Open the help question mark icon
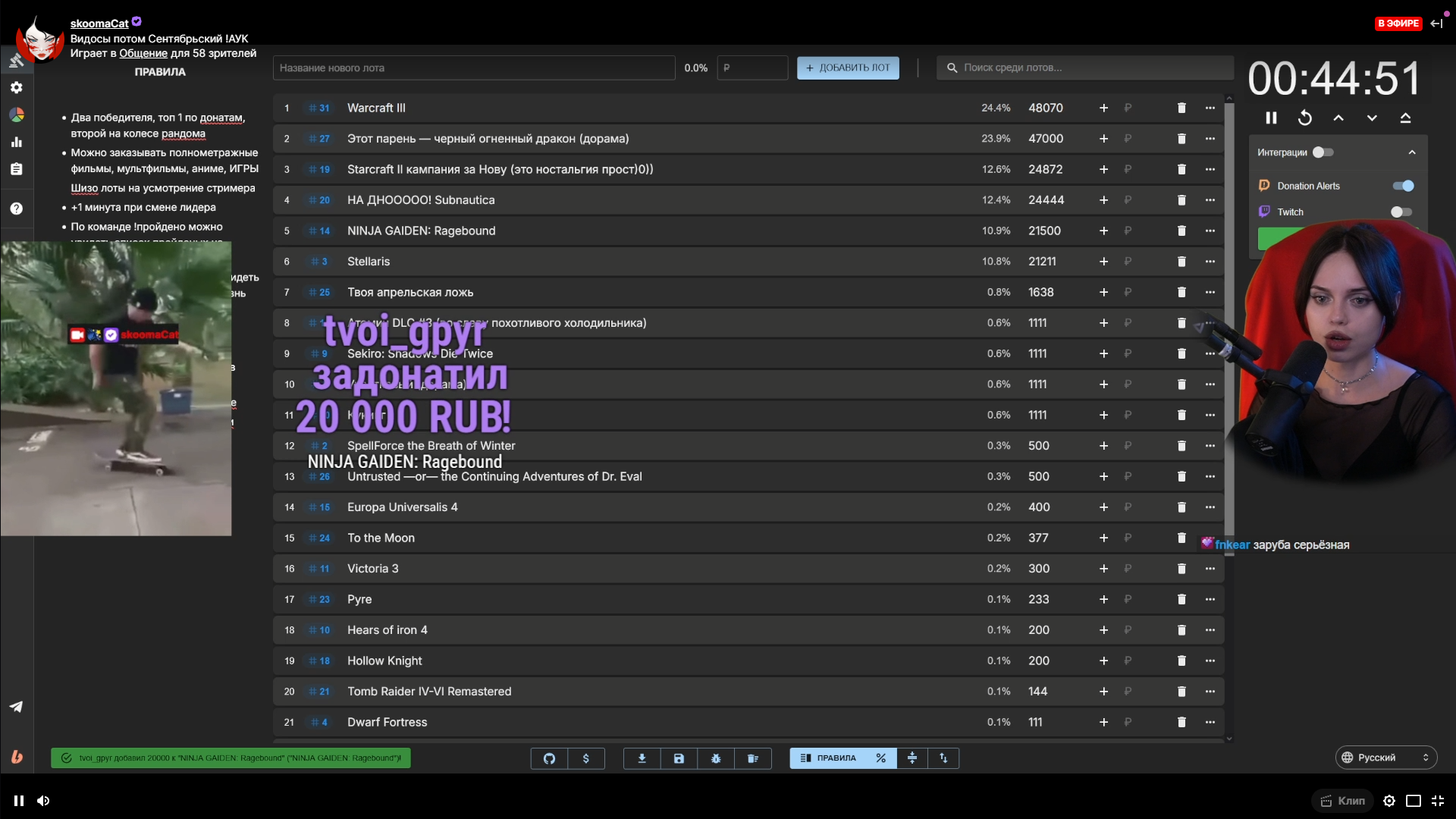 pos(16,209)
